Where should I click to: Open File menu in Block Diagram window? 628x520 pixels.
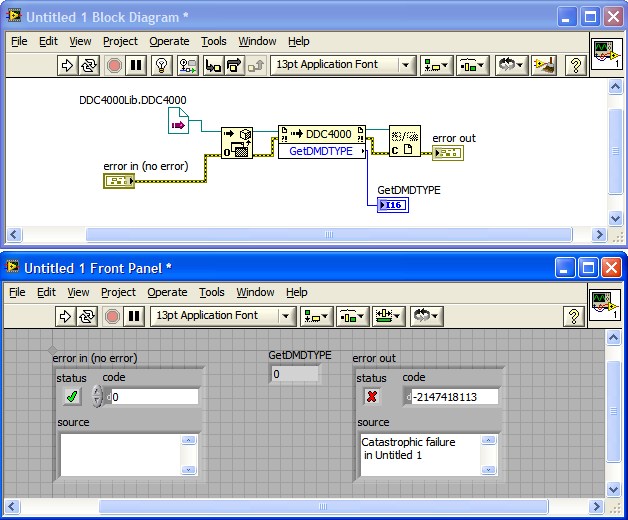19,41
